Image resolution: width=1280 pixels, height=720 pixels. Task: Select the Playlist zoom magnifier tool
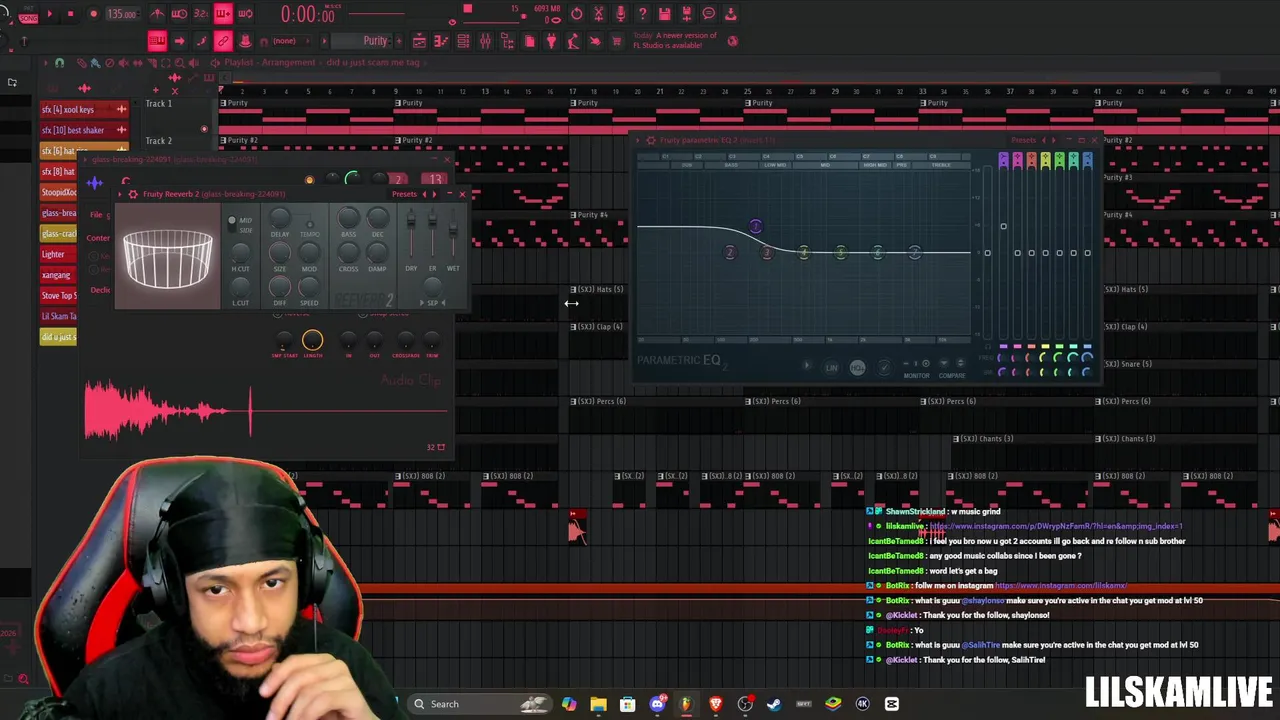coord(180,63)
